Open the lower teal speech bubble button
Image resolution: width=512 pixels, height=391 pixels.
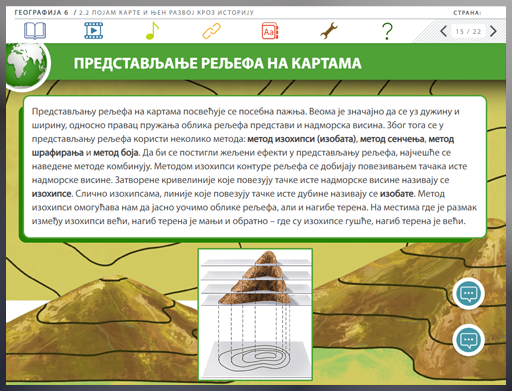468,340
